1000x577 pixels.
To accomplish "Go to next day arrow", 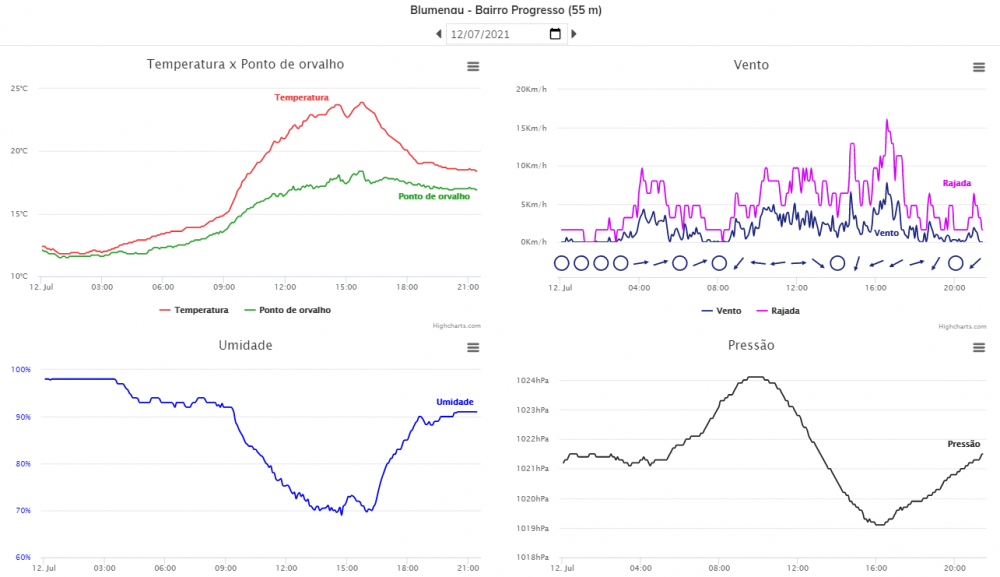I will [574, 34].
